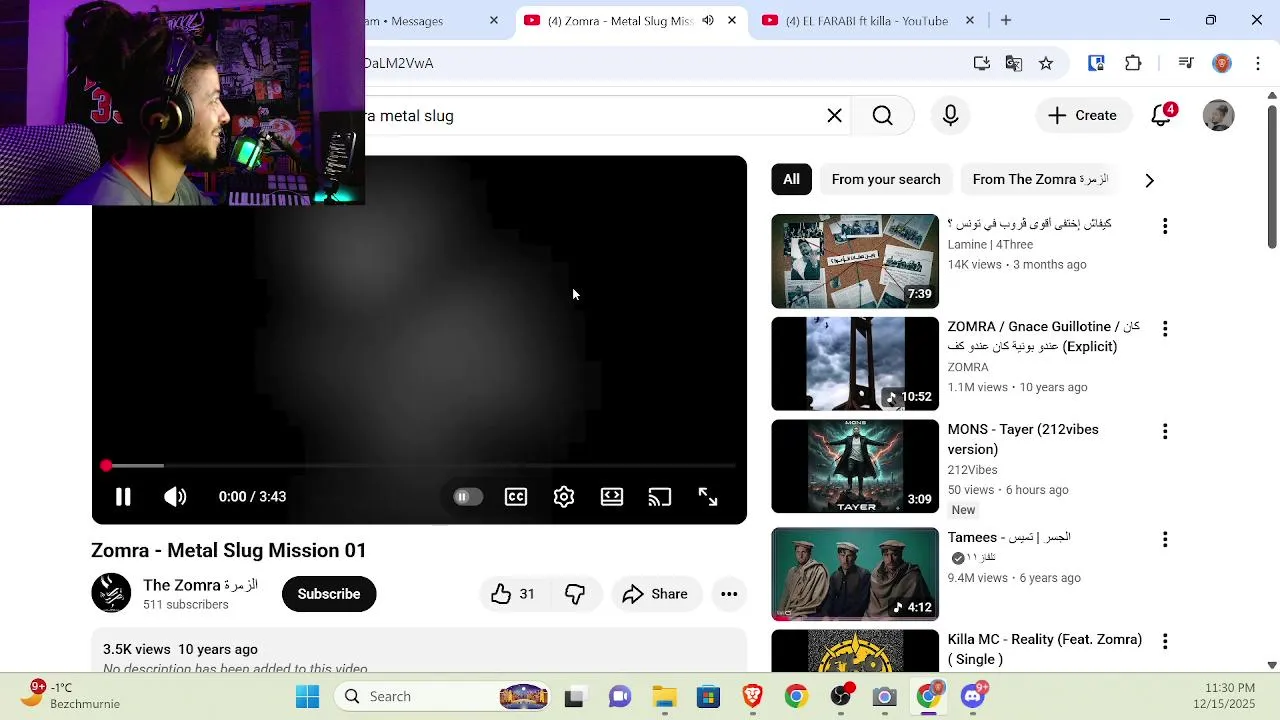Close the EL FARABI tab
This screenshot has width=1280, height=720.
click(x=970, y=21)
